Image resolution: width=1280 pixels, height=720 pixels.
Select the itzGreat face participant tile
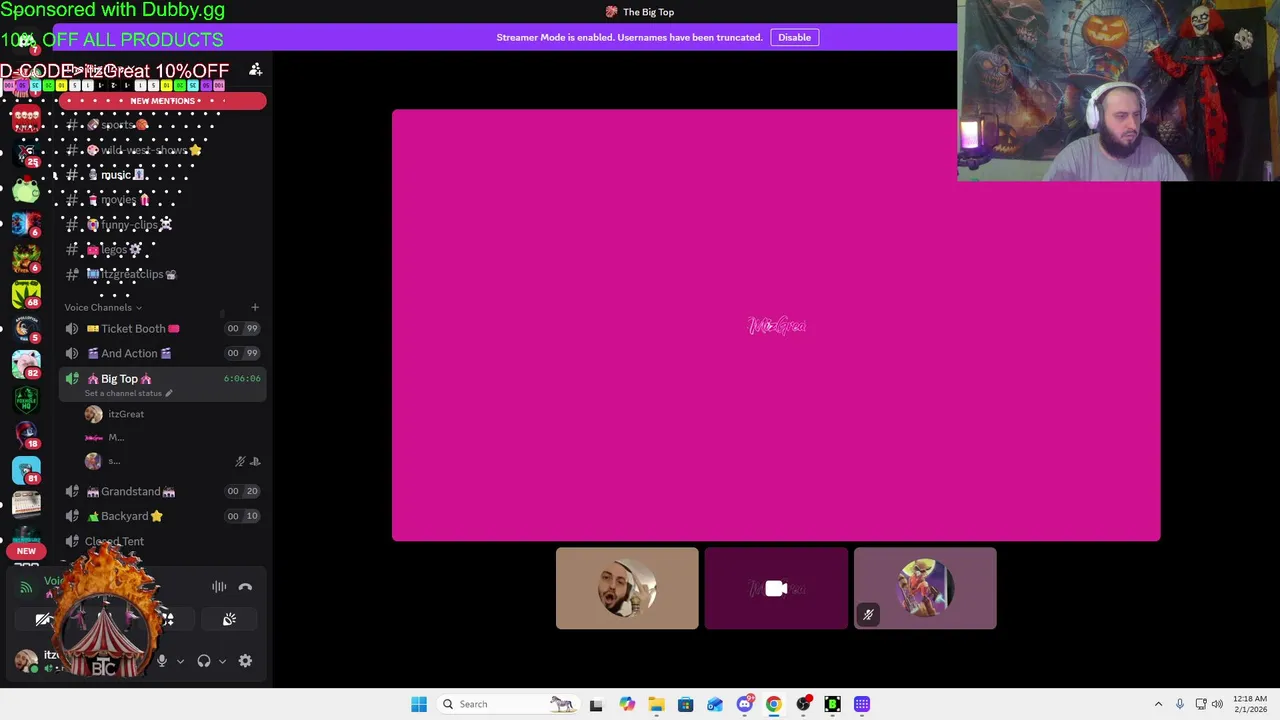click(627, 588)
